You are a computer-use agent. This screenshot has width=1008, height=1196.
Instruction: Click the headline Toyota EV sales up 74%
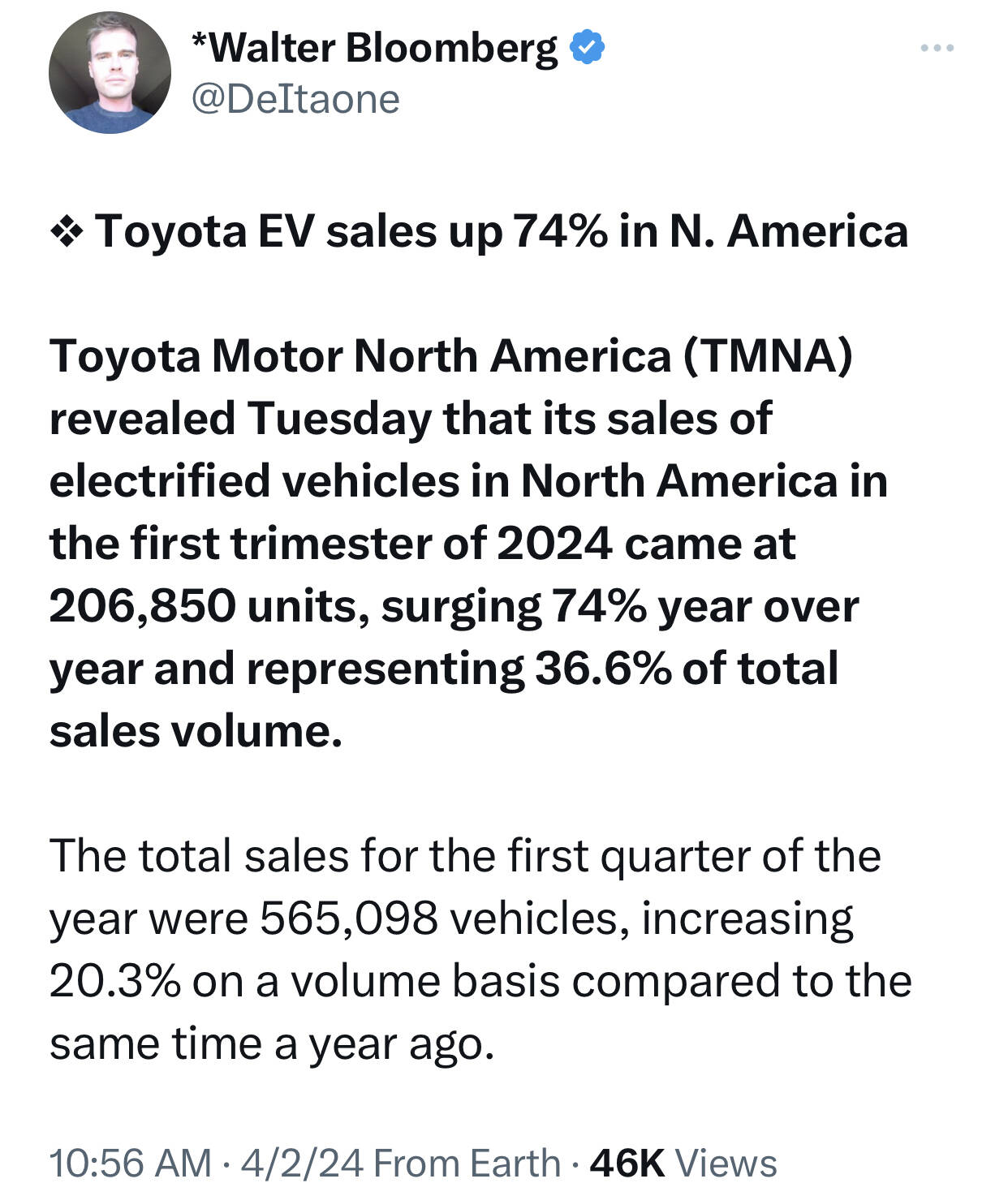[352, 232]
